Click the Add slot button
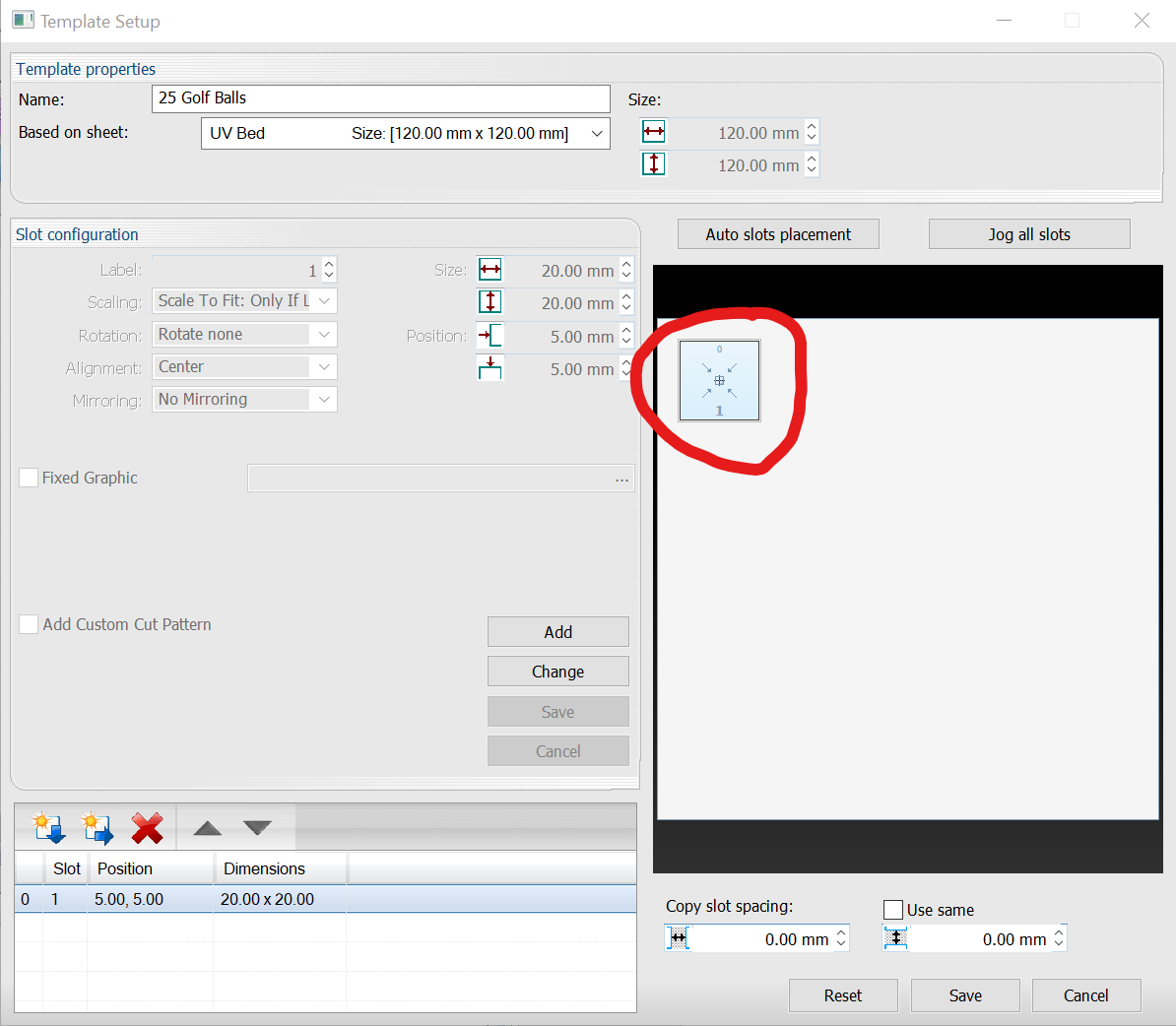The height and width of the screenshot is (1026, 1176). (x=558, y=631)
